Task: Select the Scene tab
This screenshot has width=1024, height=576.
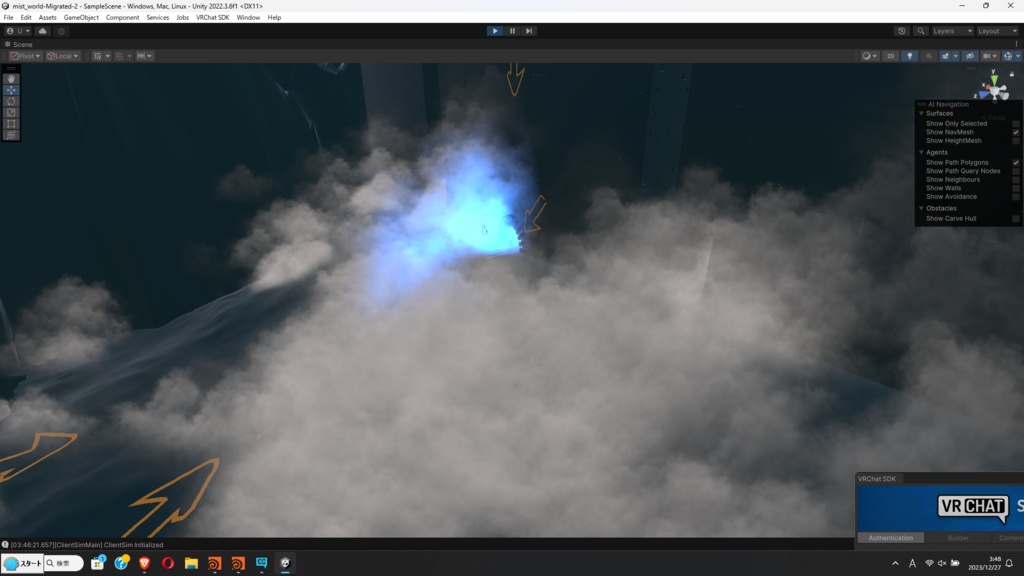Action: point(19,44)
